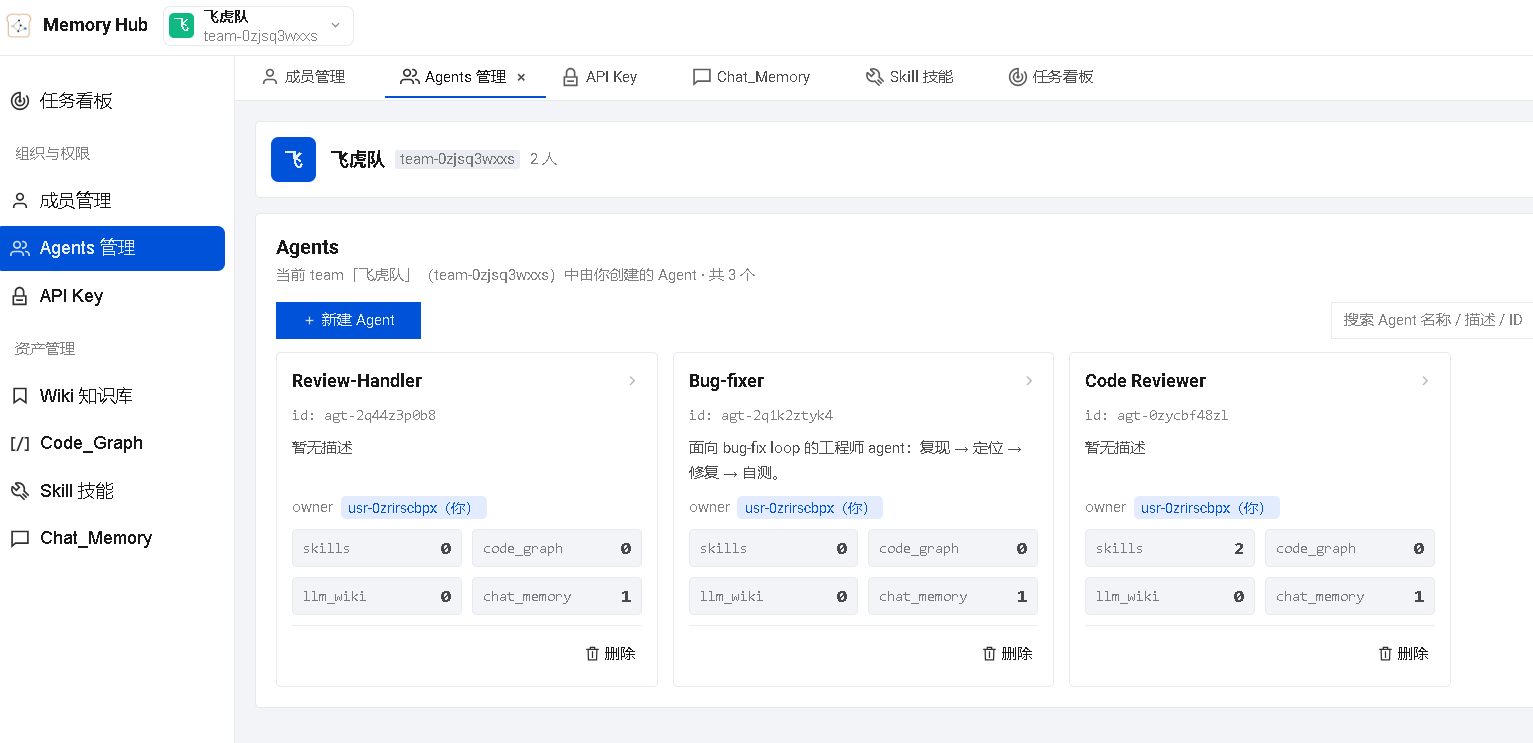Click the target icon on 任务看板 tab
The image size is (1533, 743).
pos(1018,77)
